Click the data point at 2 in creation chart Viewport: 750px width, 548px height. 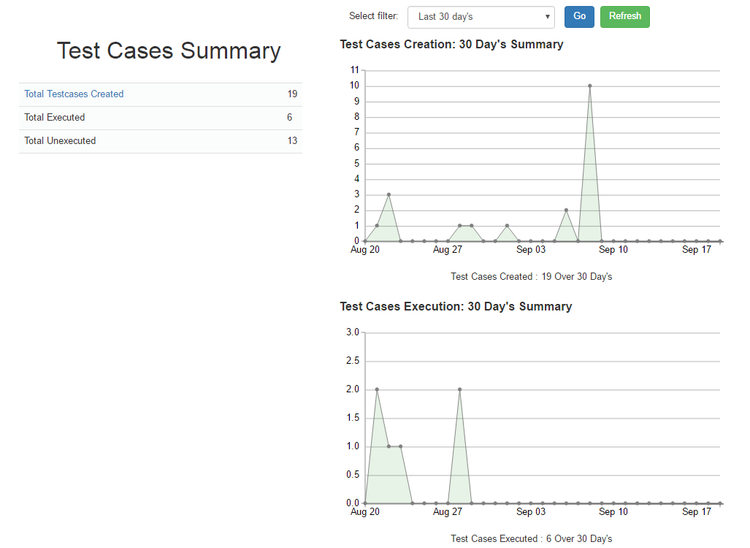(x=566, y=210)
